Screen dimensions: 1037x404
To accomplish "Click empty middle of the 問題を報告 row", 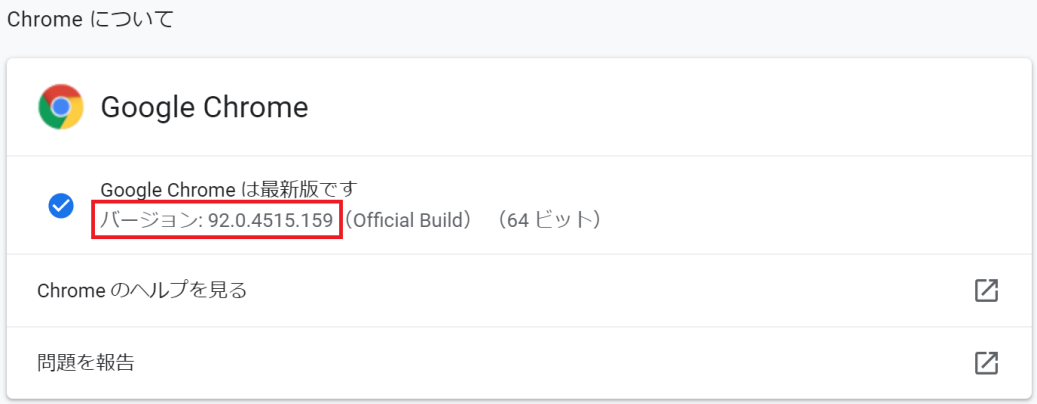I will coord(550,362).
